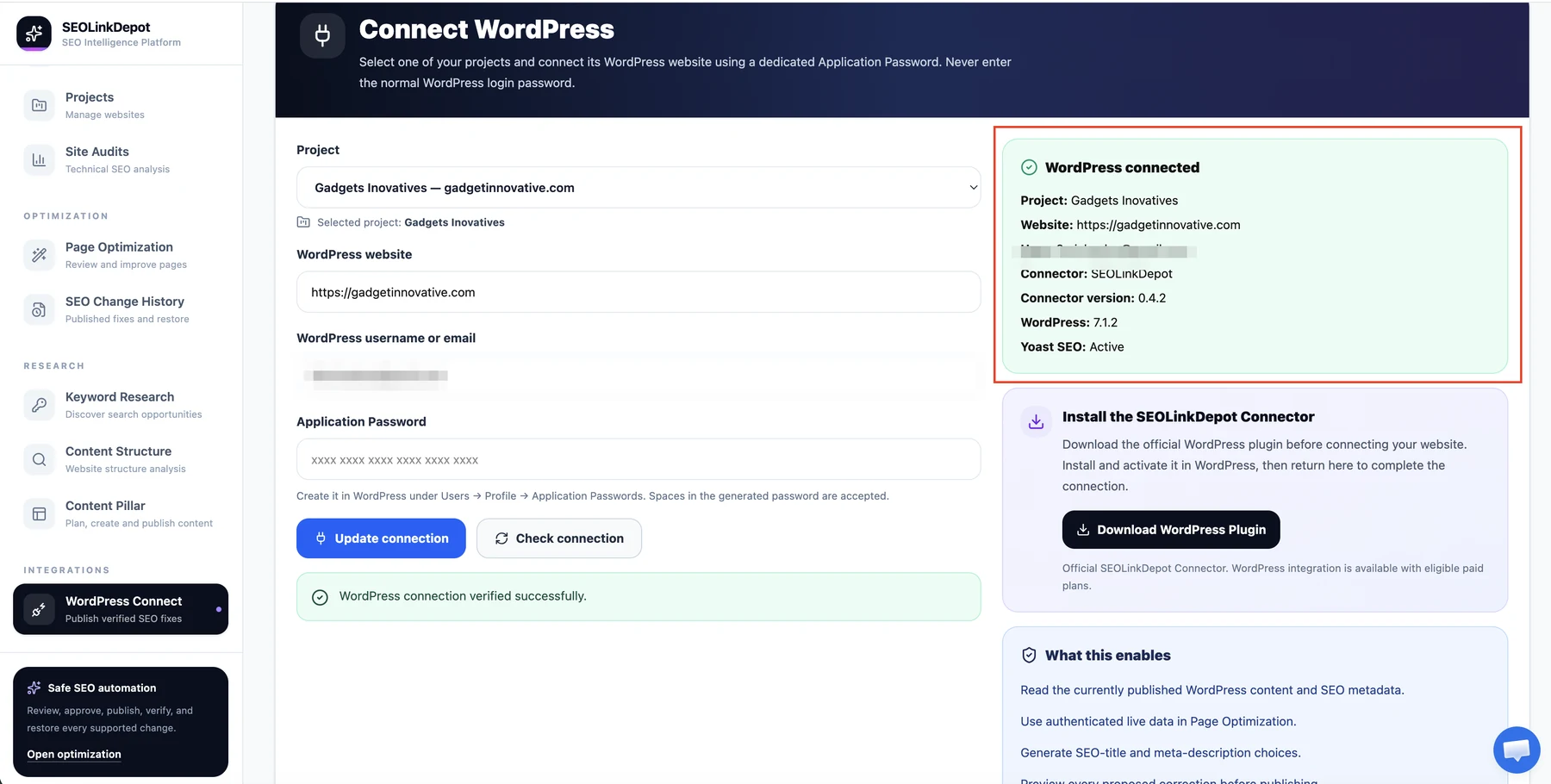
Task: Navigate to Keyword Research
Action: [121, 405]
